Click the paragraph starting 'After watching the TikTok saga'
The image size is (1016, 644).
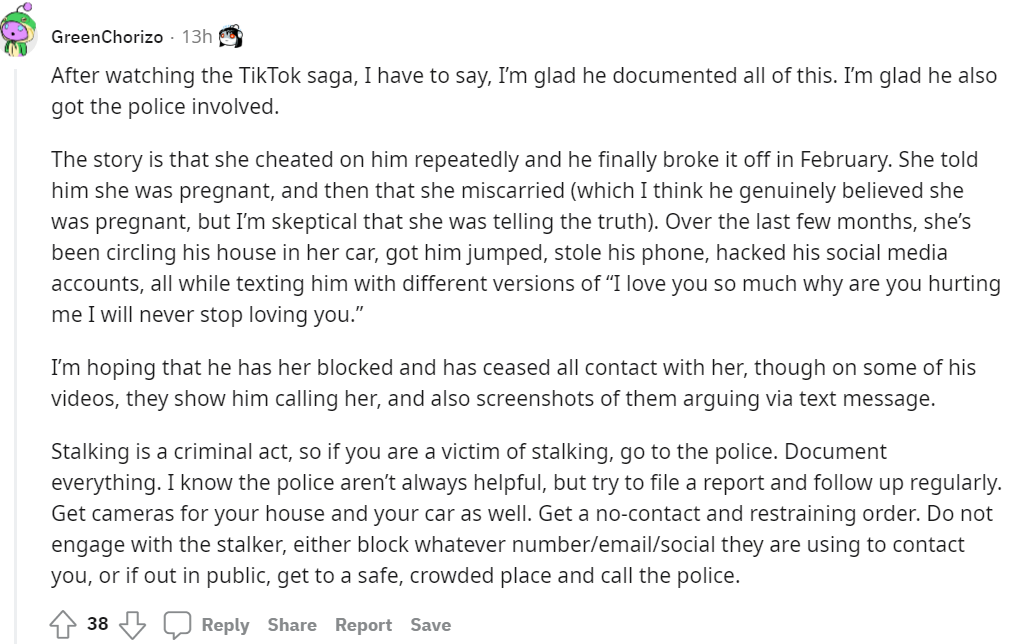[524, 91]
